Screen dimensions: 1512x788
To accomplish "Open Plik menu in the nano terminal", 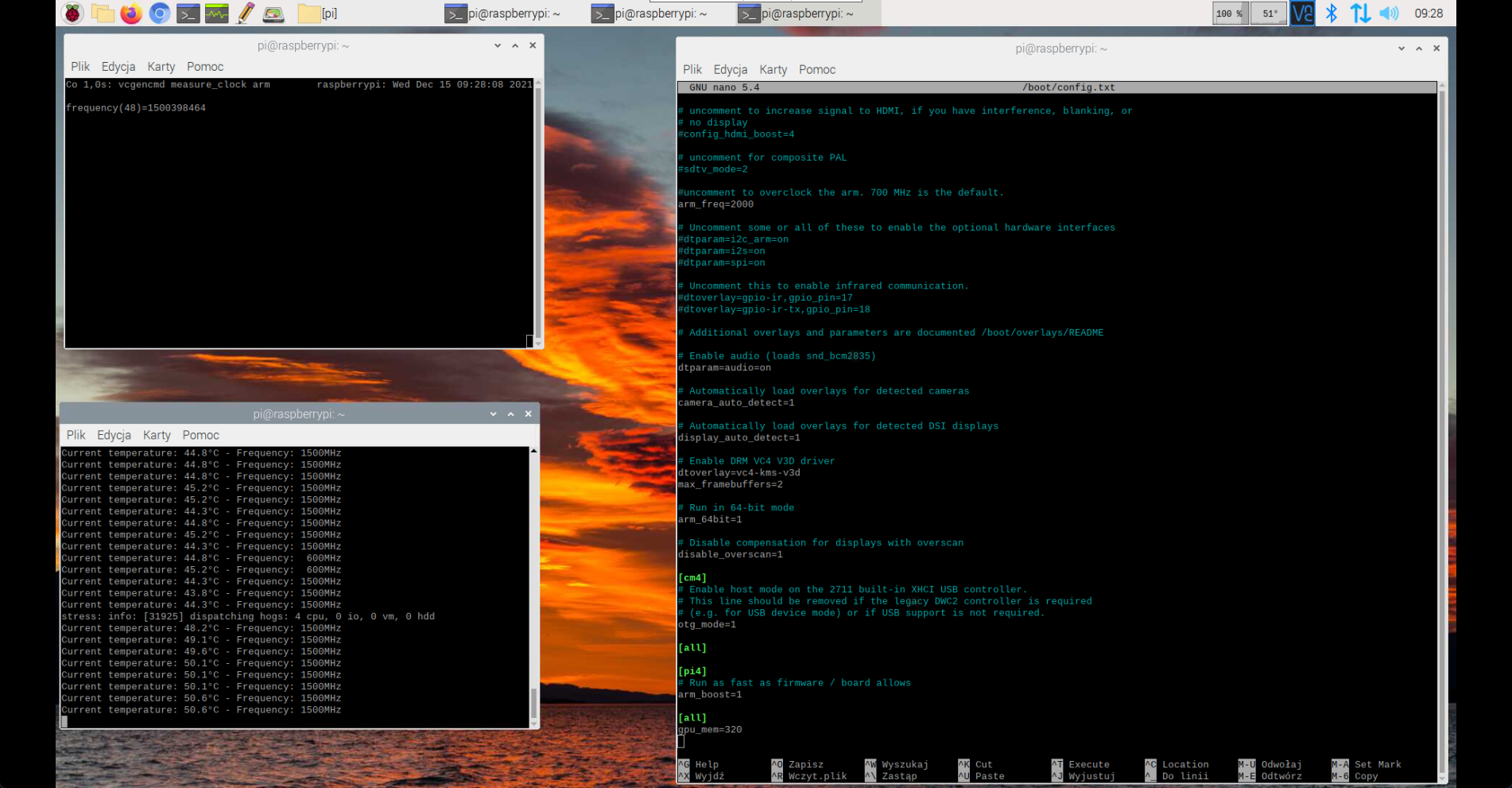I will (692, 70).
